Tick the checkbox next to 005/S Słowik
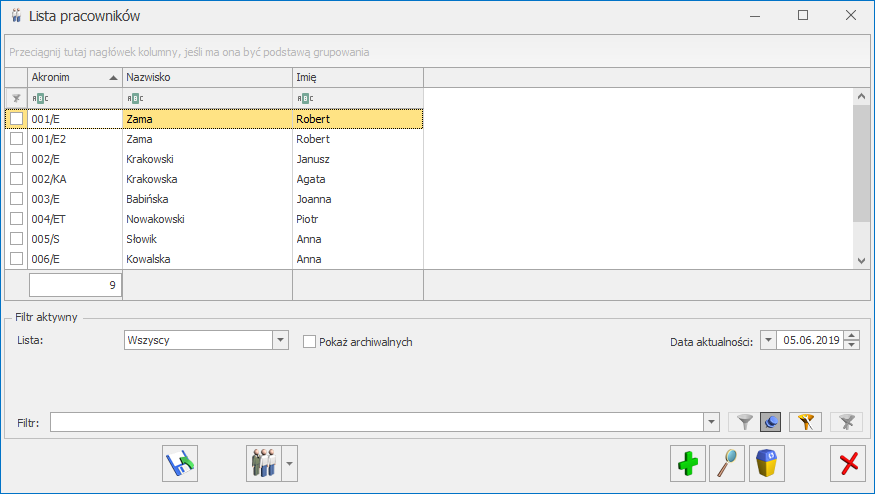Screen dimensions: 875x494 [x=17, y=238]
